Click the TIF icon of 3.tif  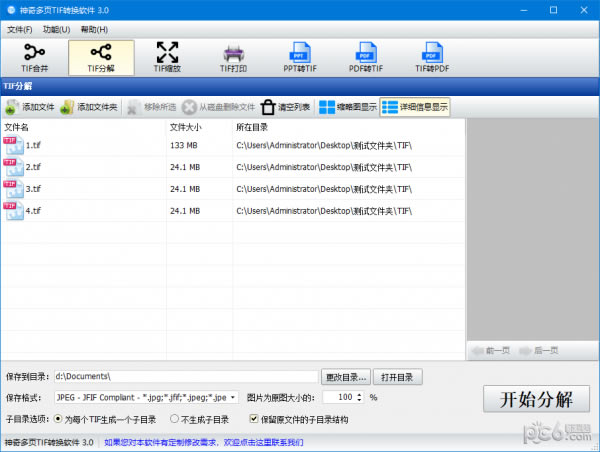13,189
